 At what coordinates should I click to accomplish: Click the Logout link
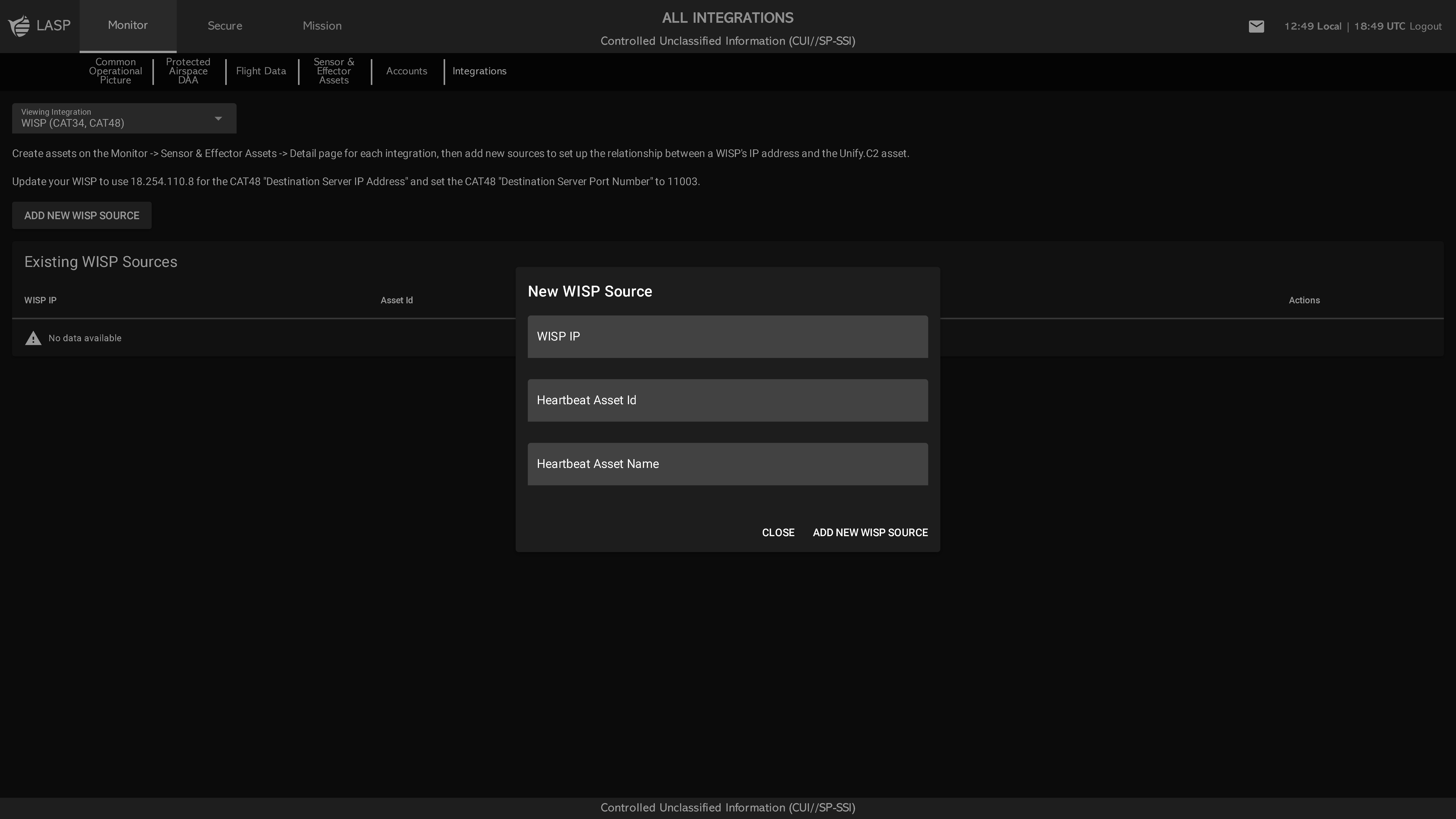(x=1425, y=27)
